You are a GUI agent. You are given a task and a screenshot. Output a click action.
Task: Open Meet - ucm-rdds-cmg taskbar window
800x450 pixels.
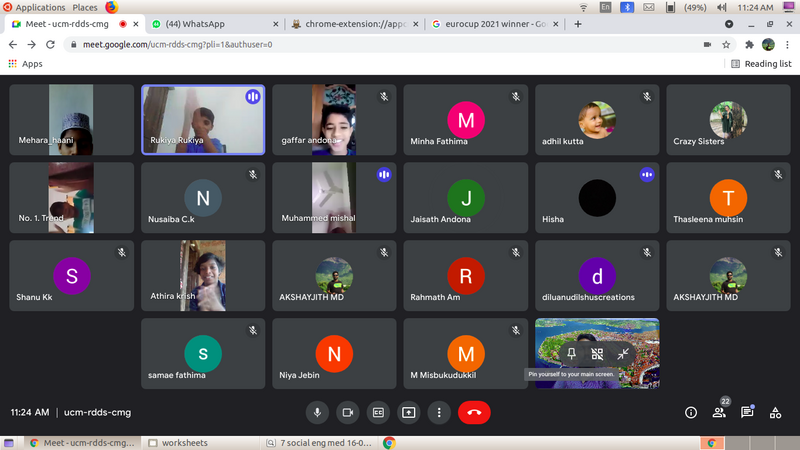[x=83, y=443]
